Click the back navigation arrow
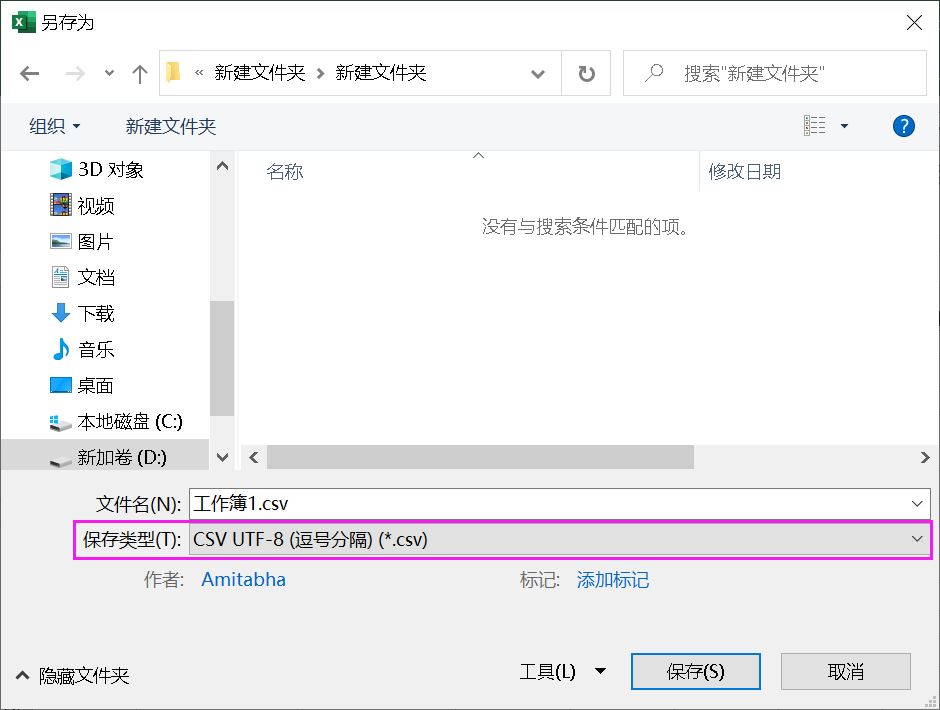Screen dimensions: 940x710 point(29,73)
